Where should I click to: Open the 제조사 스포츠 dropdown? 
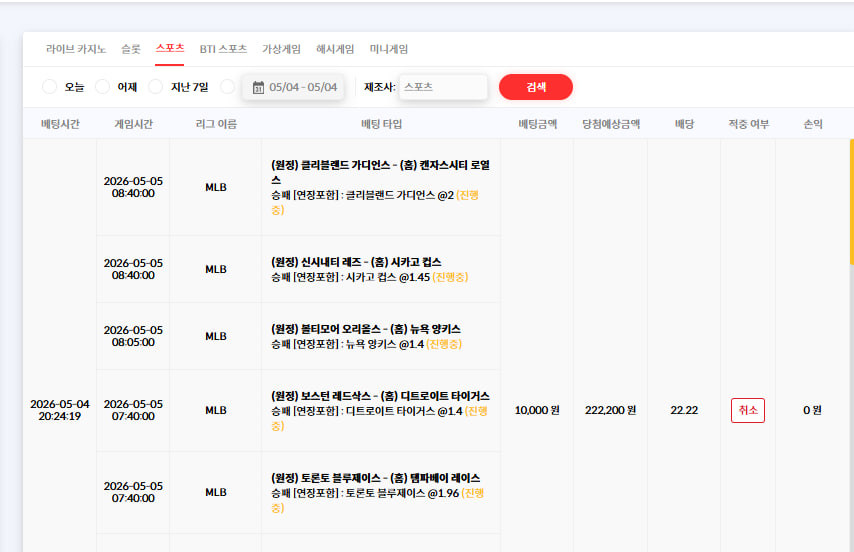pos(443,87)
